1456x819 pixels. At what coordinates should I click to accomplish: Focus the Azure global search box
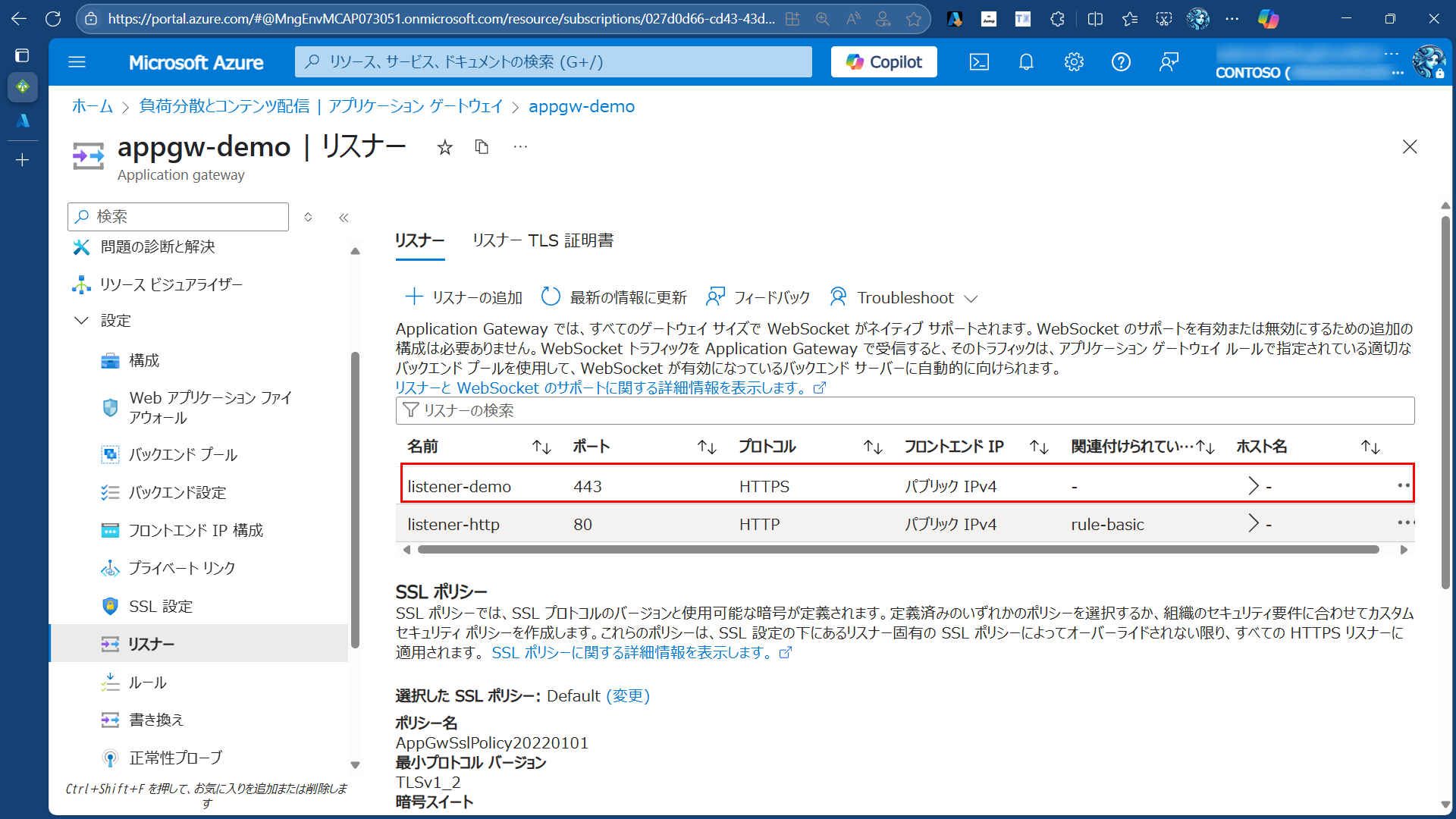coord(554,62)
